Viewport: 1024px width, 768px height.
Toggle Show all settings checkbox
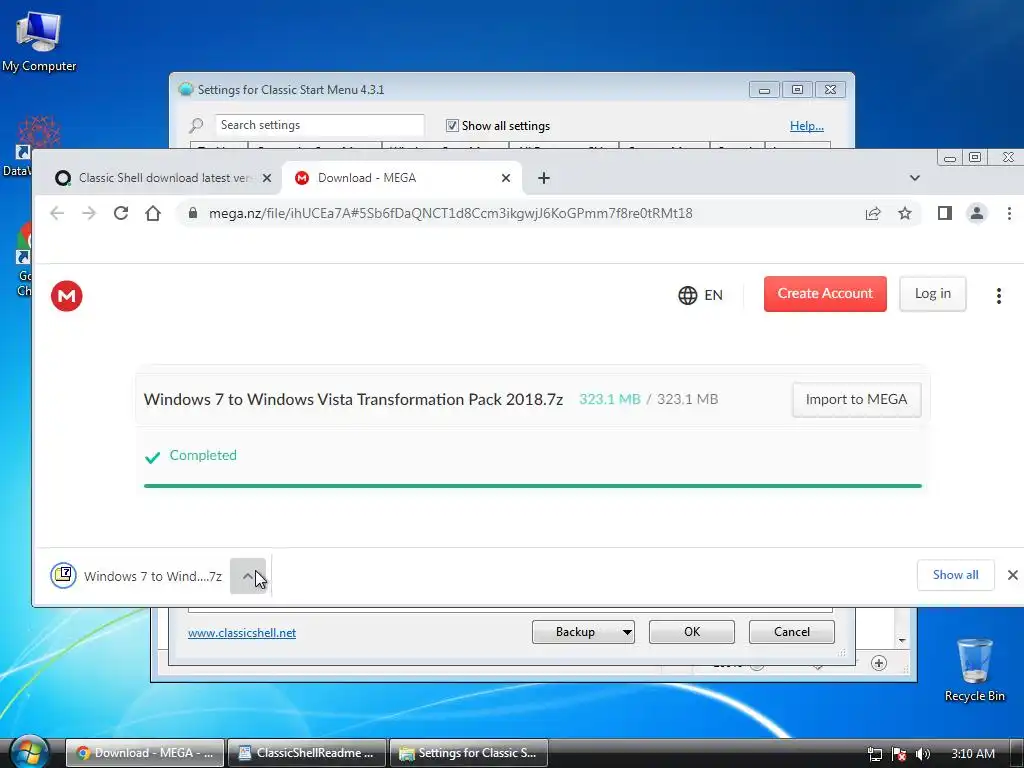pyautogui.click(x=452, y=125)
